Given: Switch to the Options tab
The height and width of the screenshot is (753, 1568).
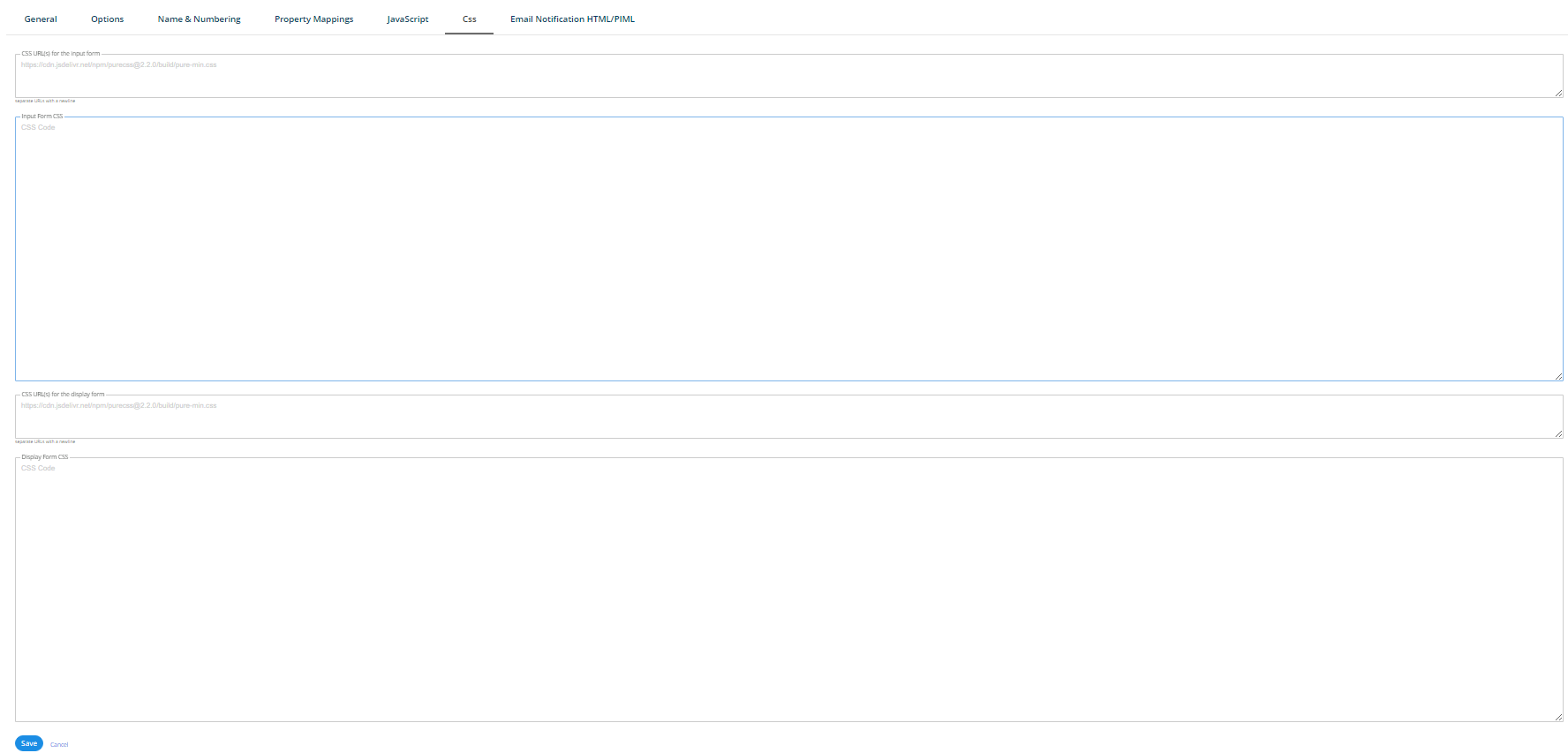Looking at the screenshot, I should click(x=108, y=19).
